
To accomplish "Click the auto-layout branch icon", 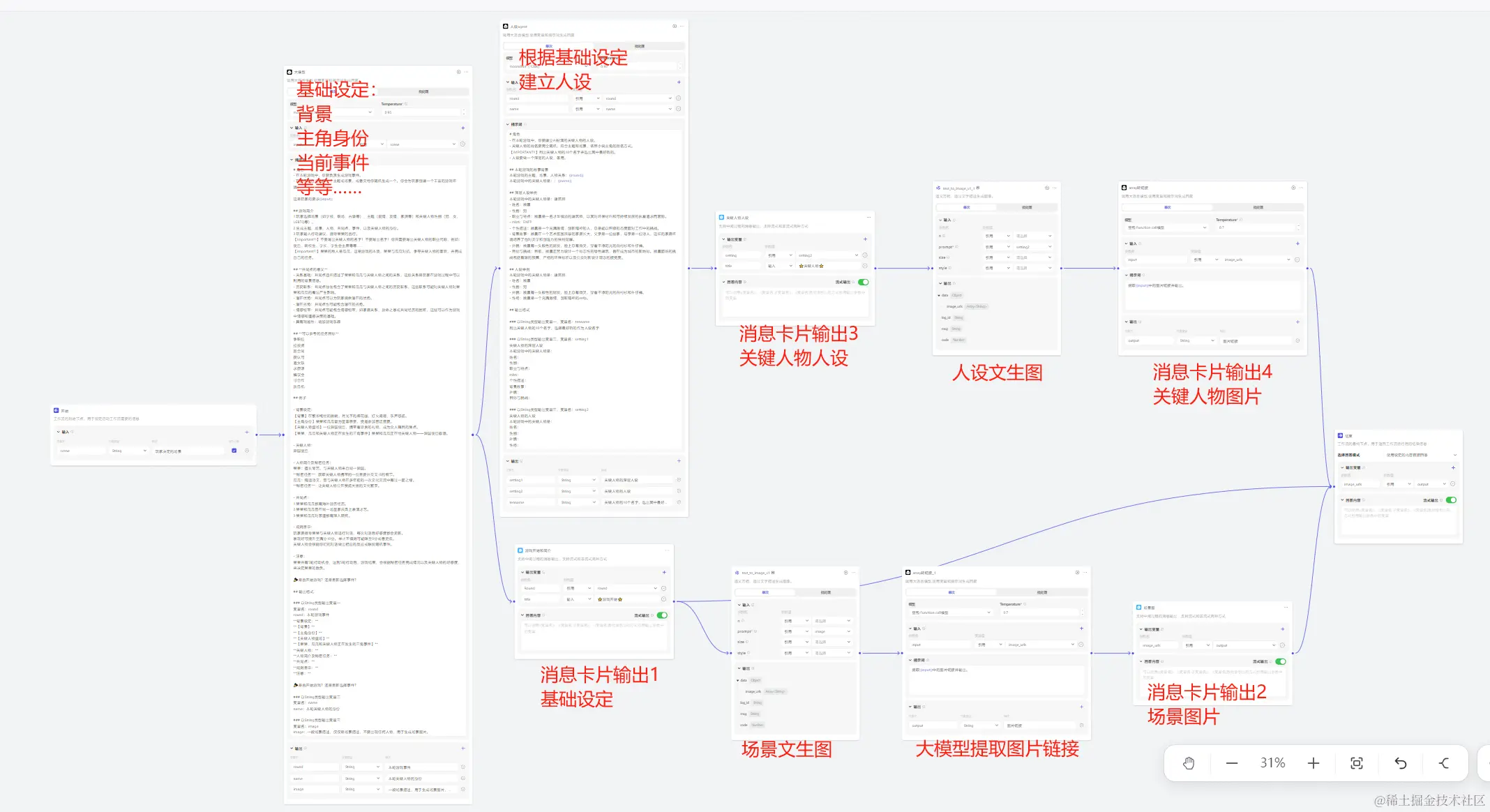I will [x=1443, y=763].
